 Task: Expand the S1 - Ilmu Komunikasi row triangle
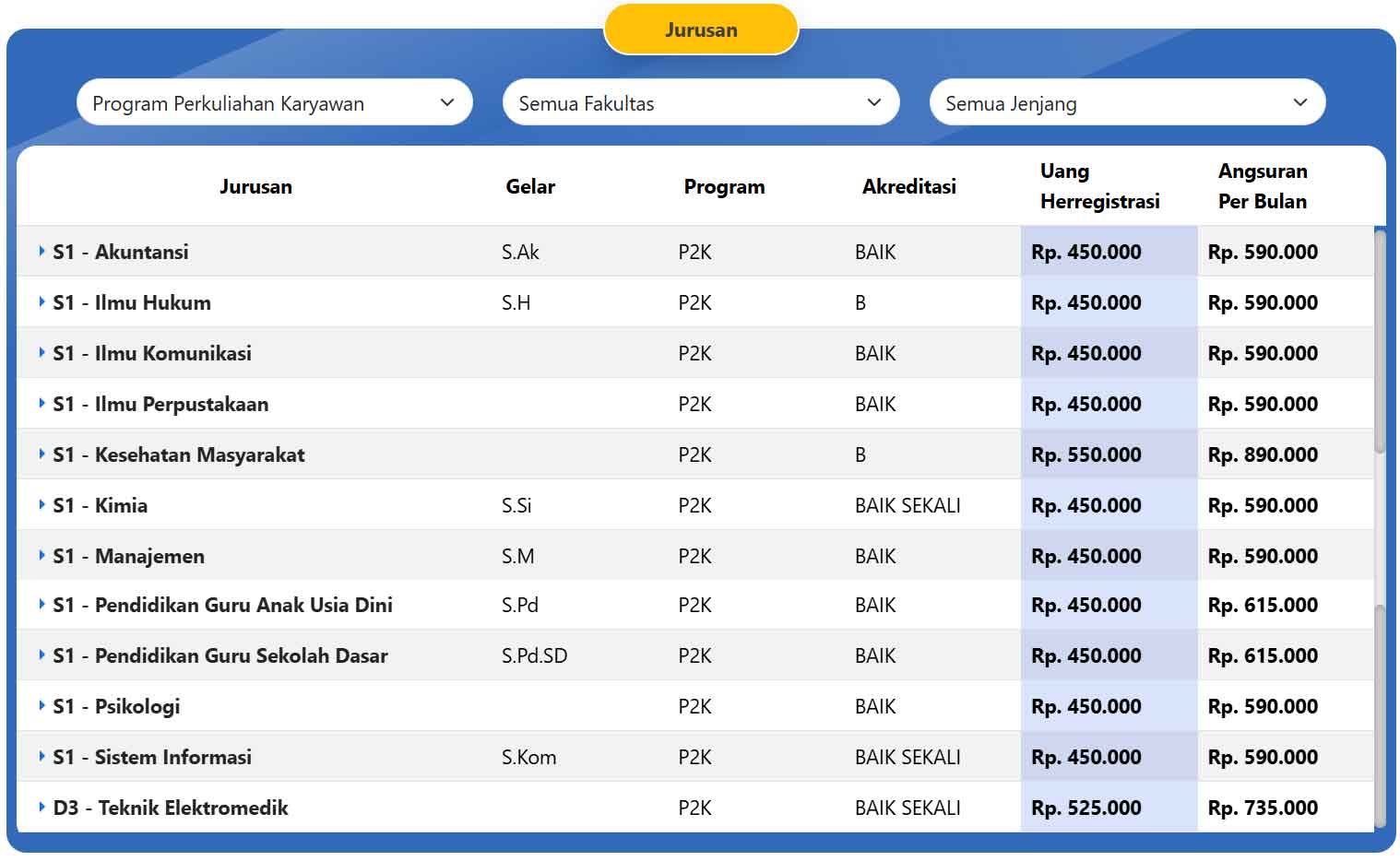42,352
